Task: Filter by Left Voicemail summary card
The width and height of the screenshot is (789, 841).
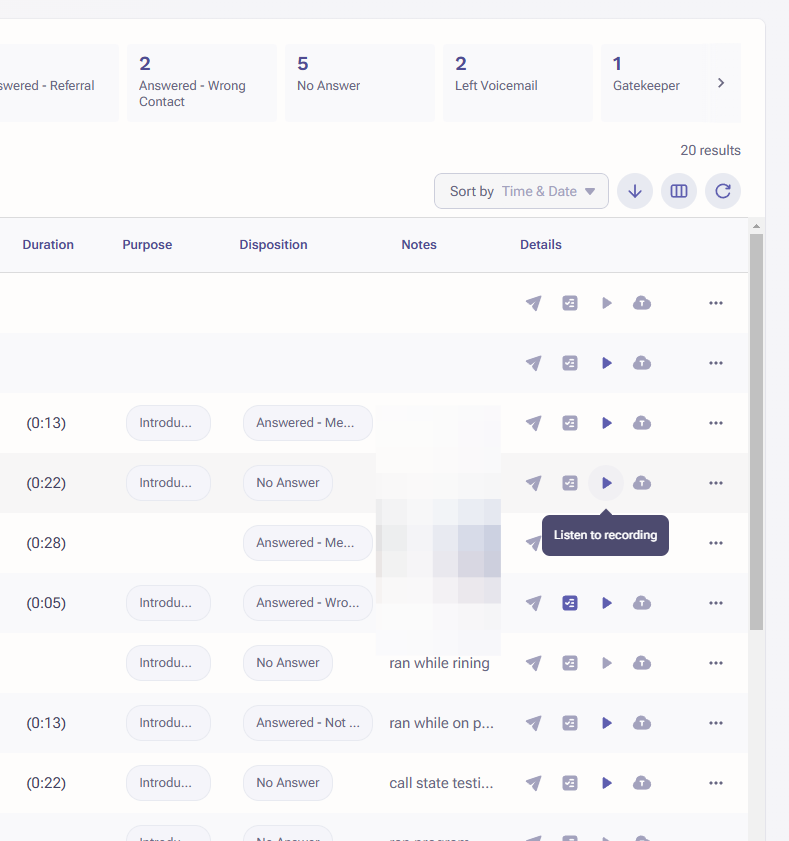Action: click(518, 83)
